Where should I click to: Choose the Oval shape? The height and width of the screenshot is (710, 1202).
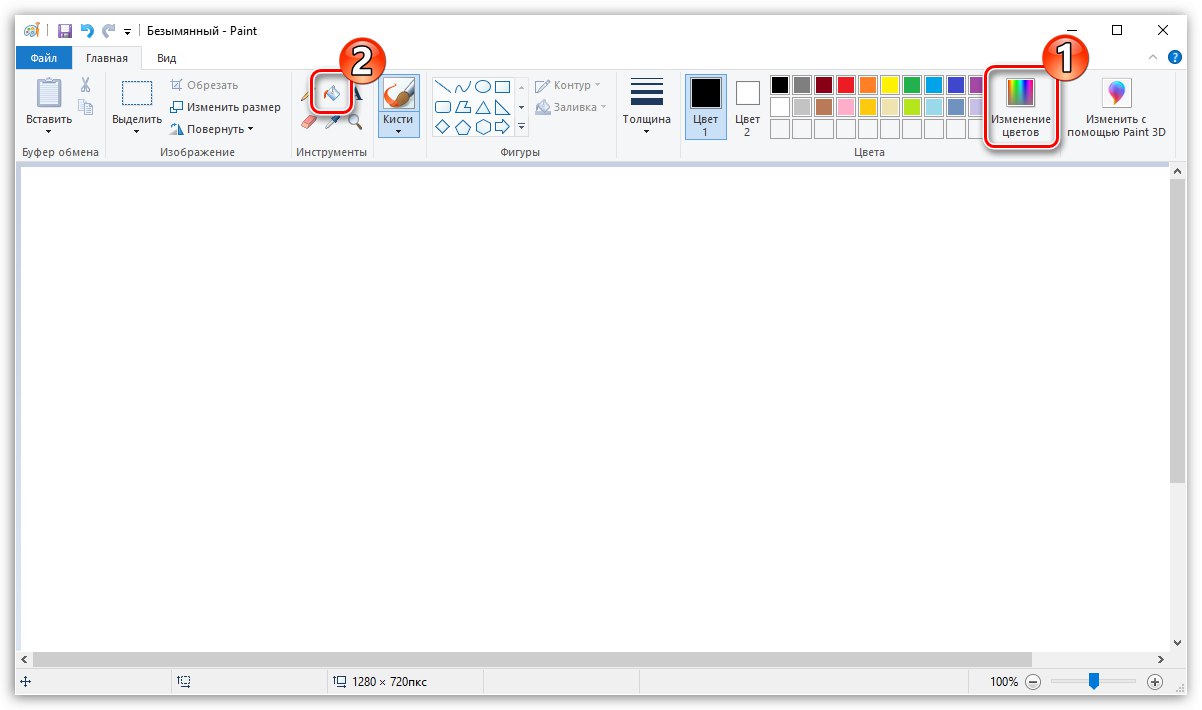[x=483, y=87]
